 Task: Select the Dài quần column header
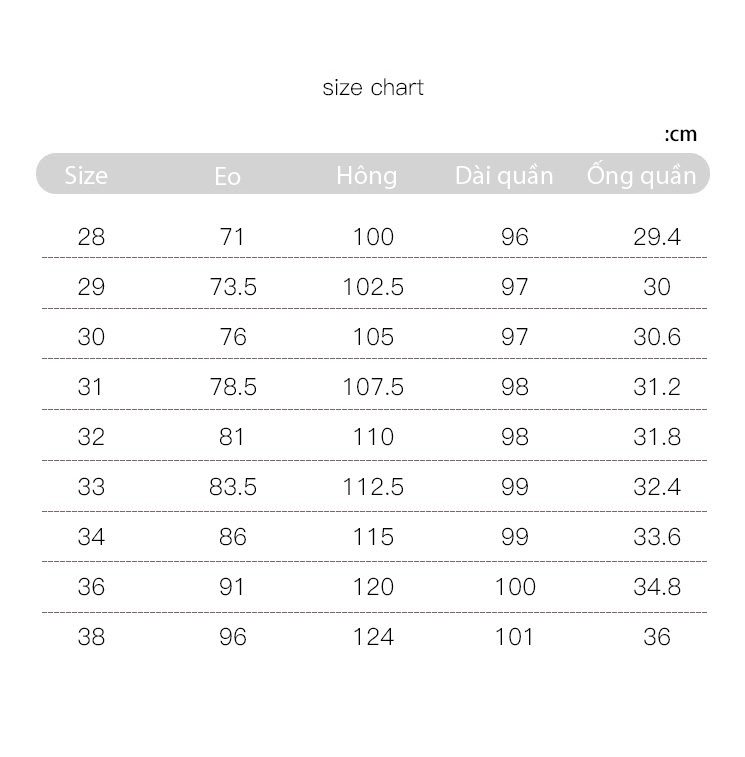tap(504, 176)
